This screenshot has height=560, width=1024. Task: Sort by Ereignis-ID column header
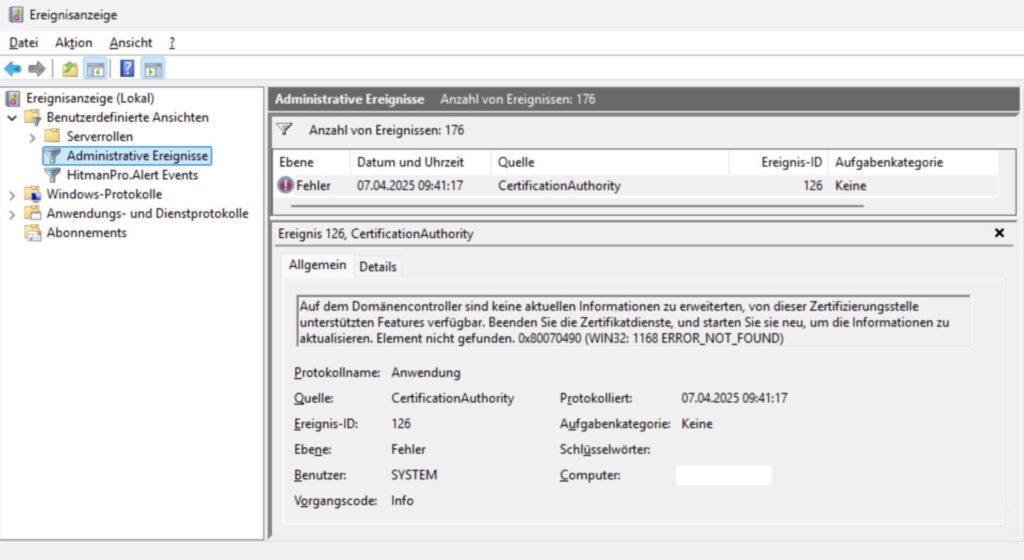[778, 162]
